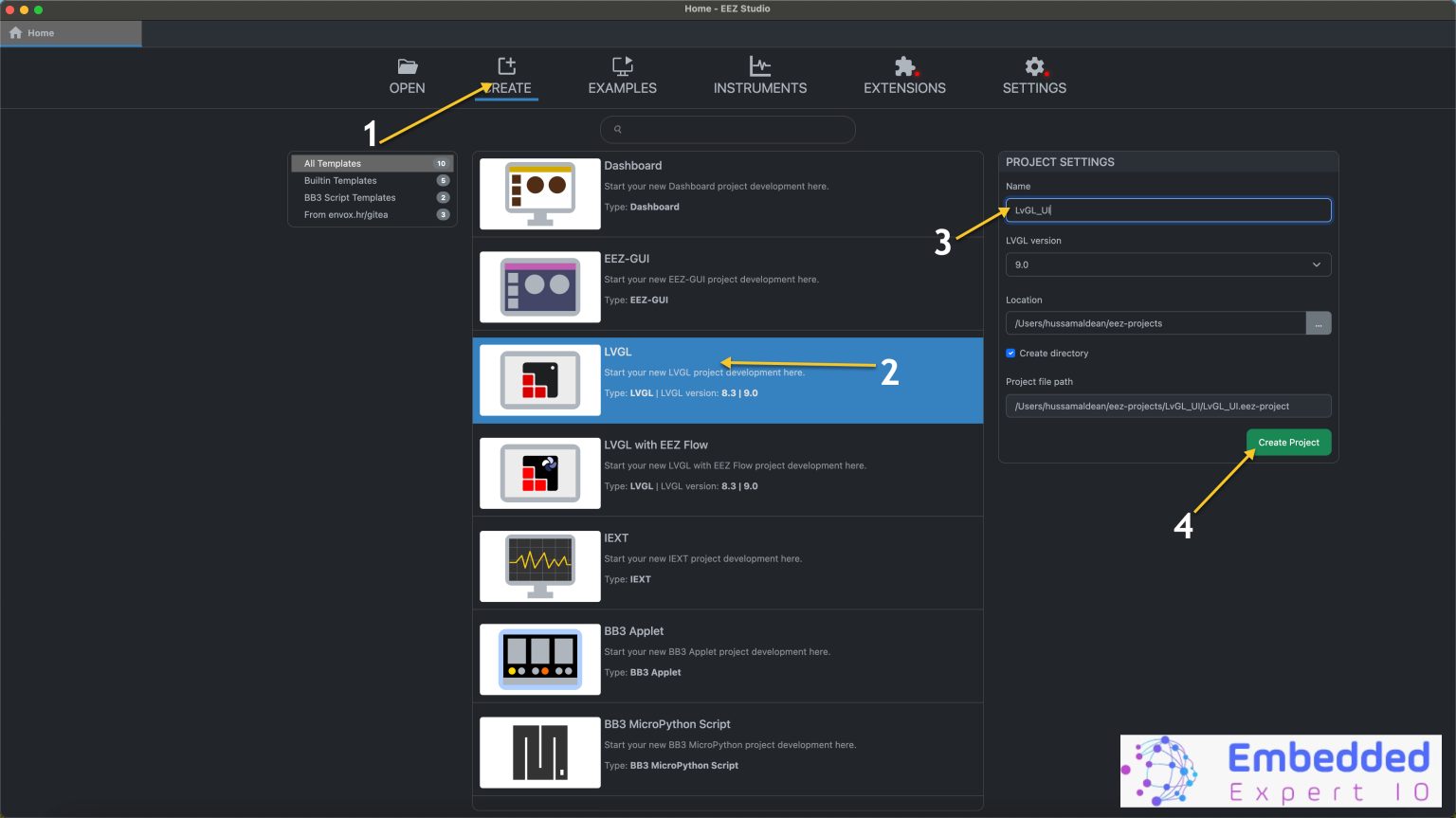Browse for project Location folder
1456x818 pixels.
pos(1319,322)
